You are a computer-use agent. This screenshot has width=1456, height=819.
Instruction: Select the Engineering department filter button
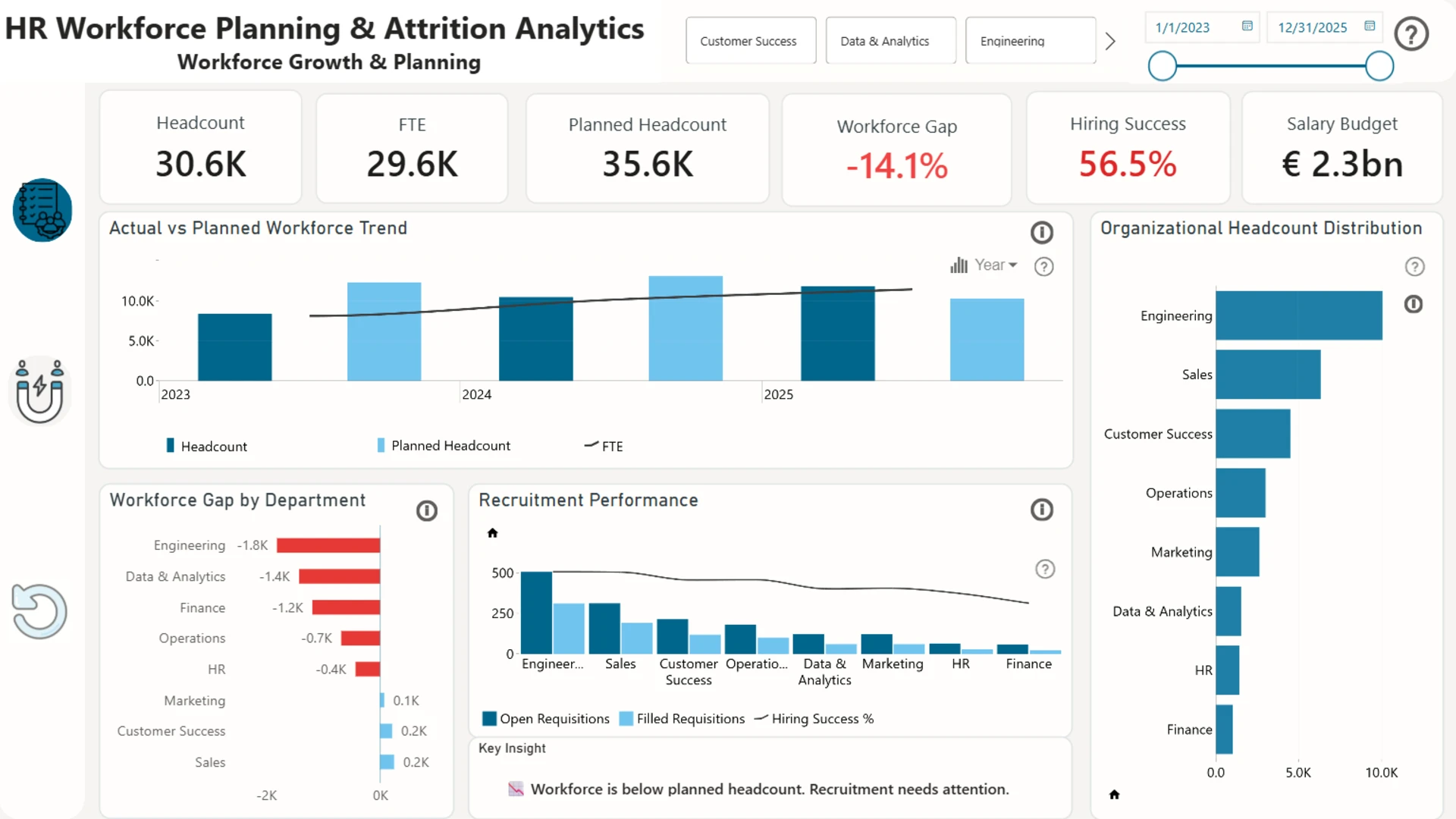click(1030, 41)
